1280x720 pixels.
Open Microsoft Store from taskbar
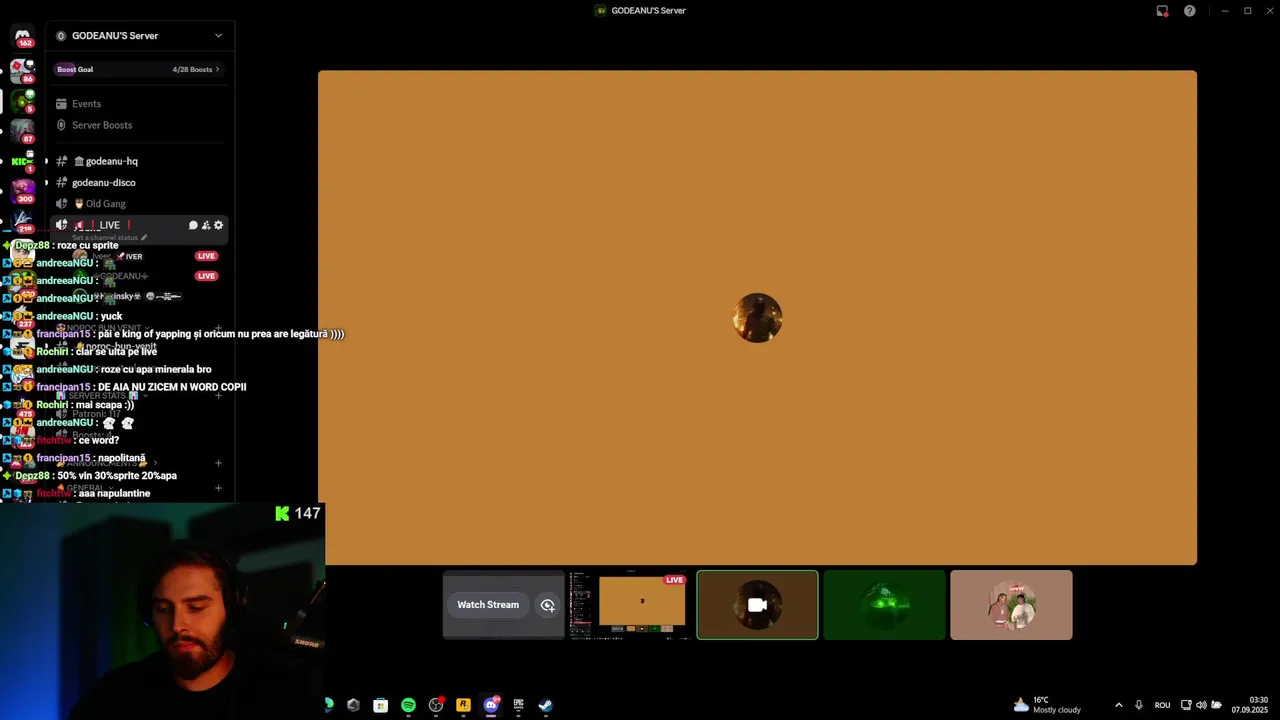point(381,705)
